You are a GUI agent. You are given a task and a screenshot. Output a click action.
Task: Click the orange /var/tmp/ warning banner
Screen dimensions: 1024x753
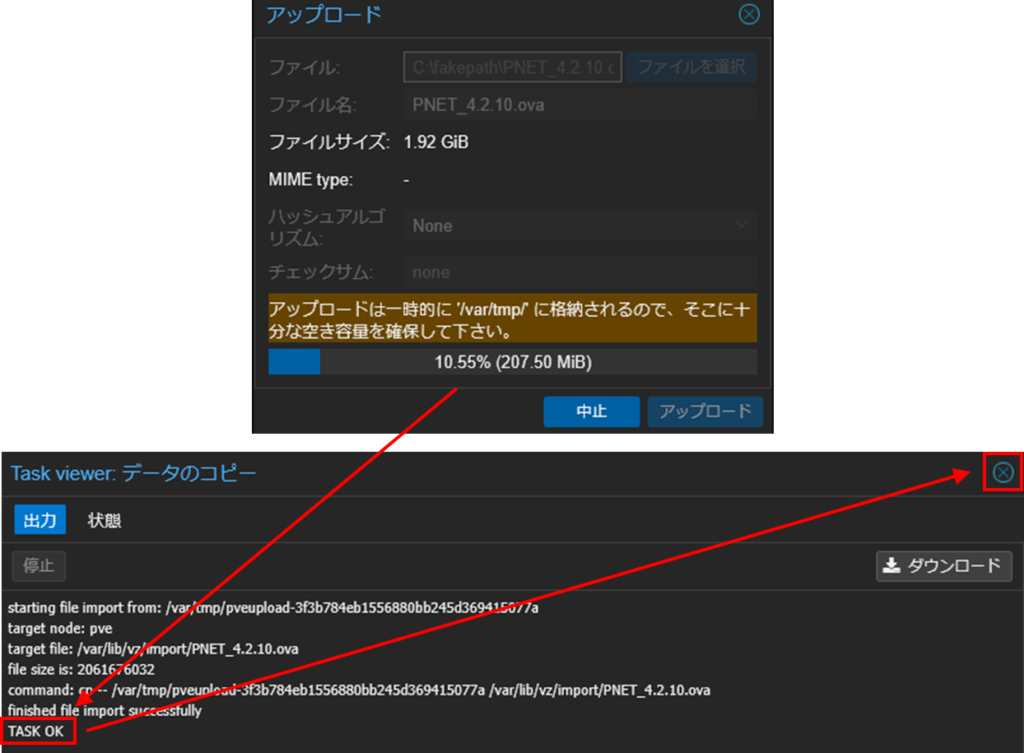click(x=512, y=318)
